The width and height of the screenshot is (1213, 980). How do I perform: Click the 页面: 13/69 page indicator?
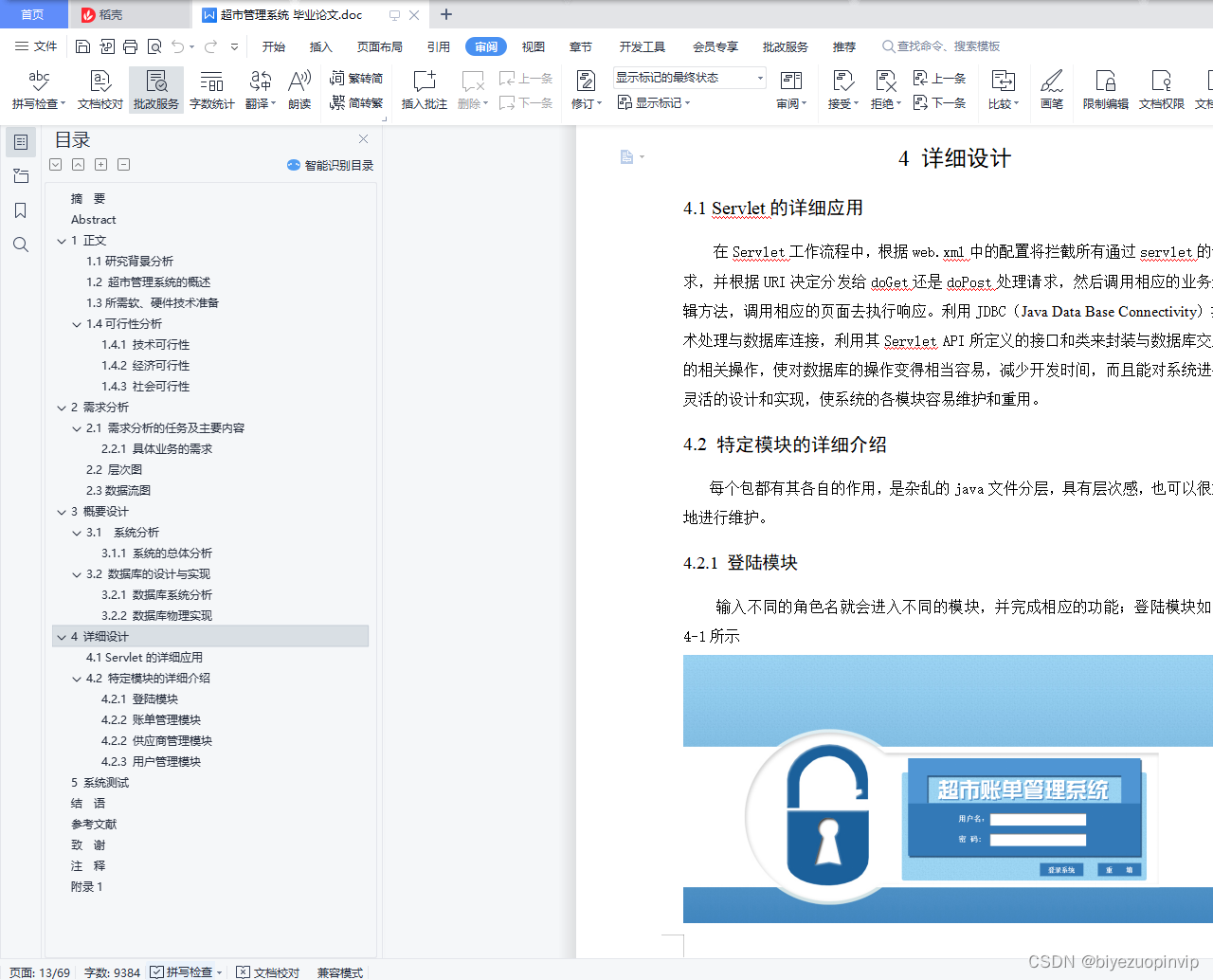coord(40,972)
